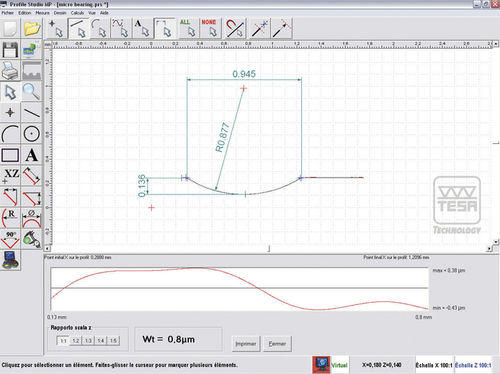The width and height of the screenshot is (500, 374).
Task: Choose the select-points cursor tool
Action: tap(56, 28)
